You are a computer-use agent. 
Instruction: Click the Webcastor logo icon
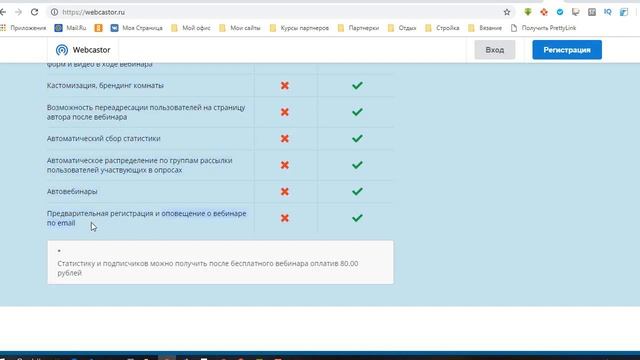(62, 50)
